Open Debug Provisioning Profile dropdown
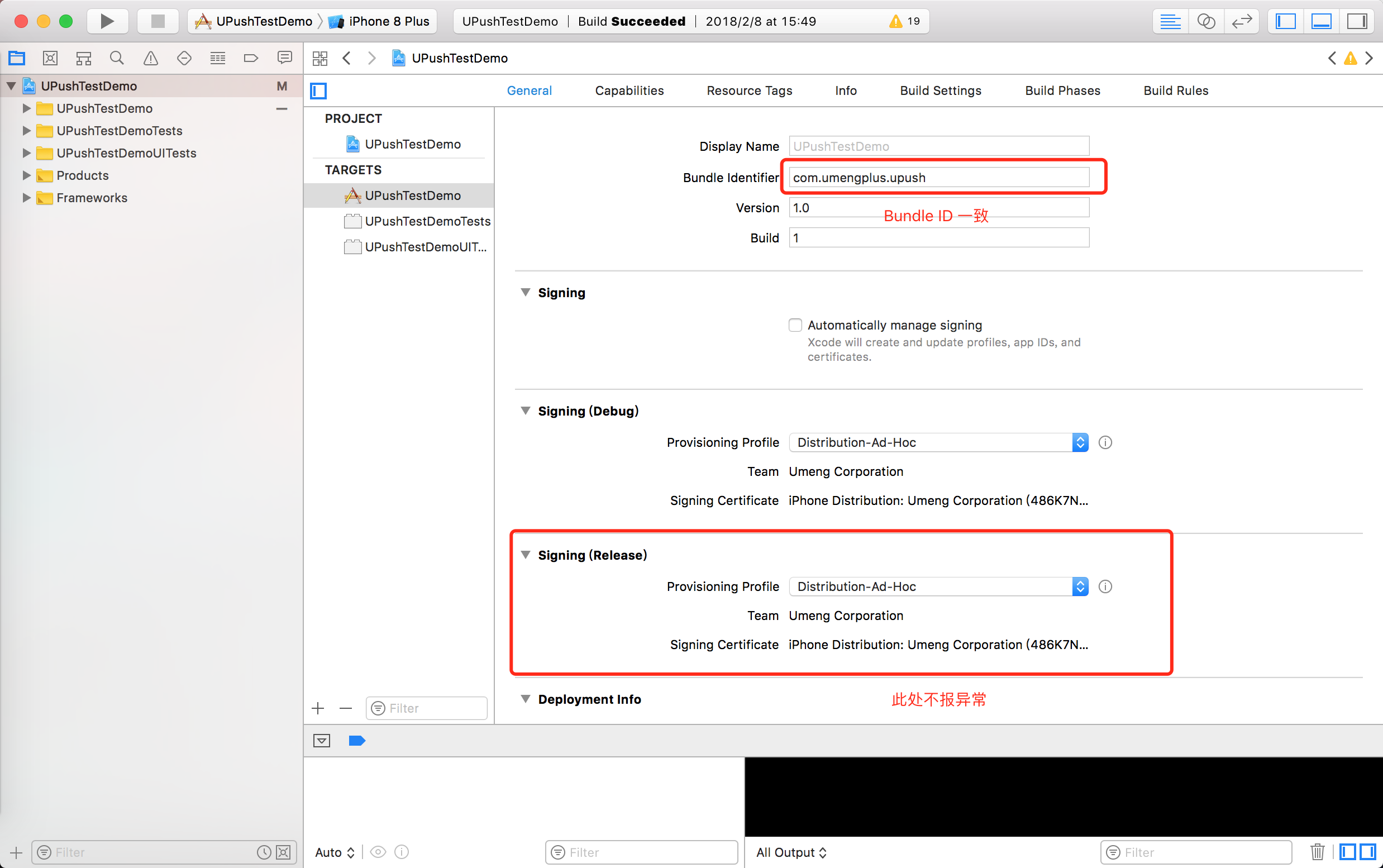Screen dimensions: 1383x868 click(938, 442)
